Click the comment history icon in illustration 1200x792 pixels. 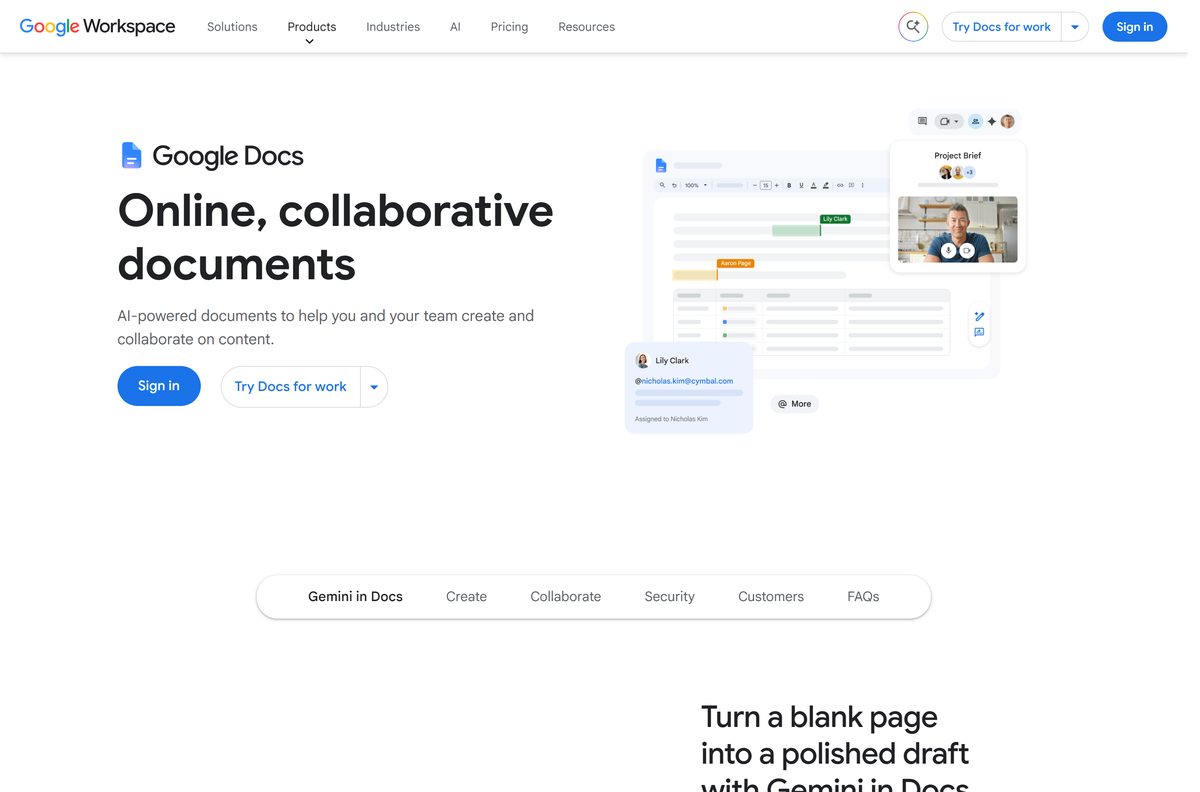pos(922,121)
